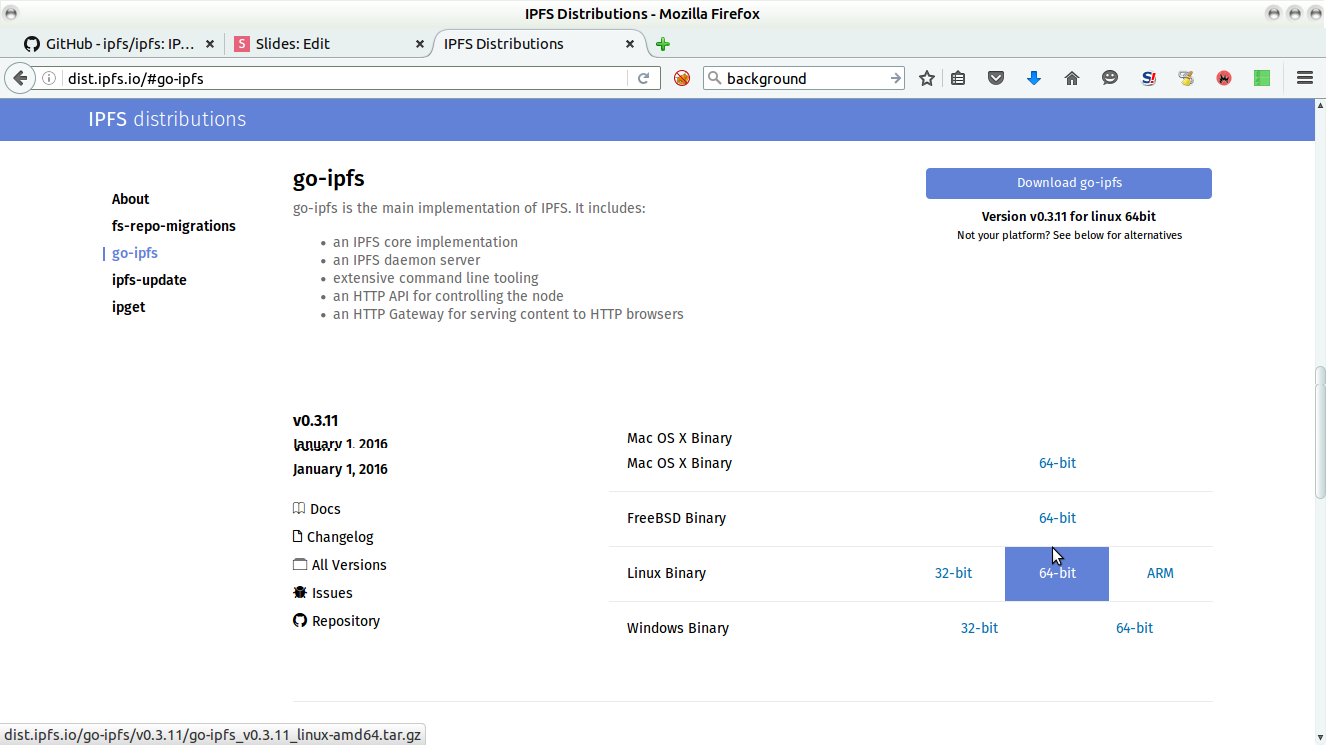Click the green square extension icon

[1262, 78]
